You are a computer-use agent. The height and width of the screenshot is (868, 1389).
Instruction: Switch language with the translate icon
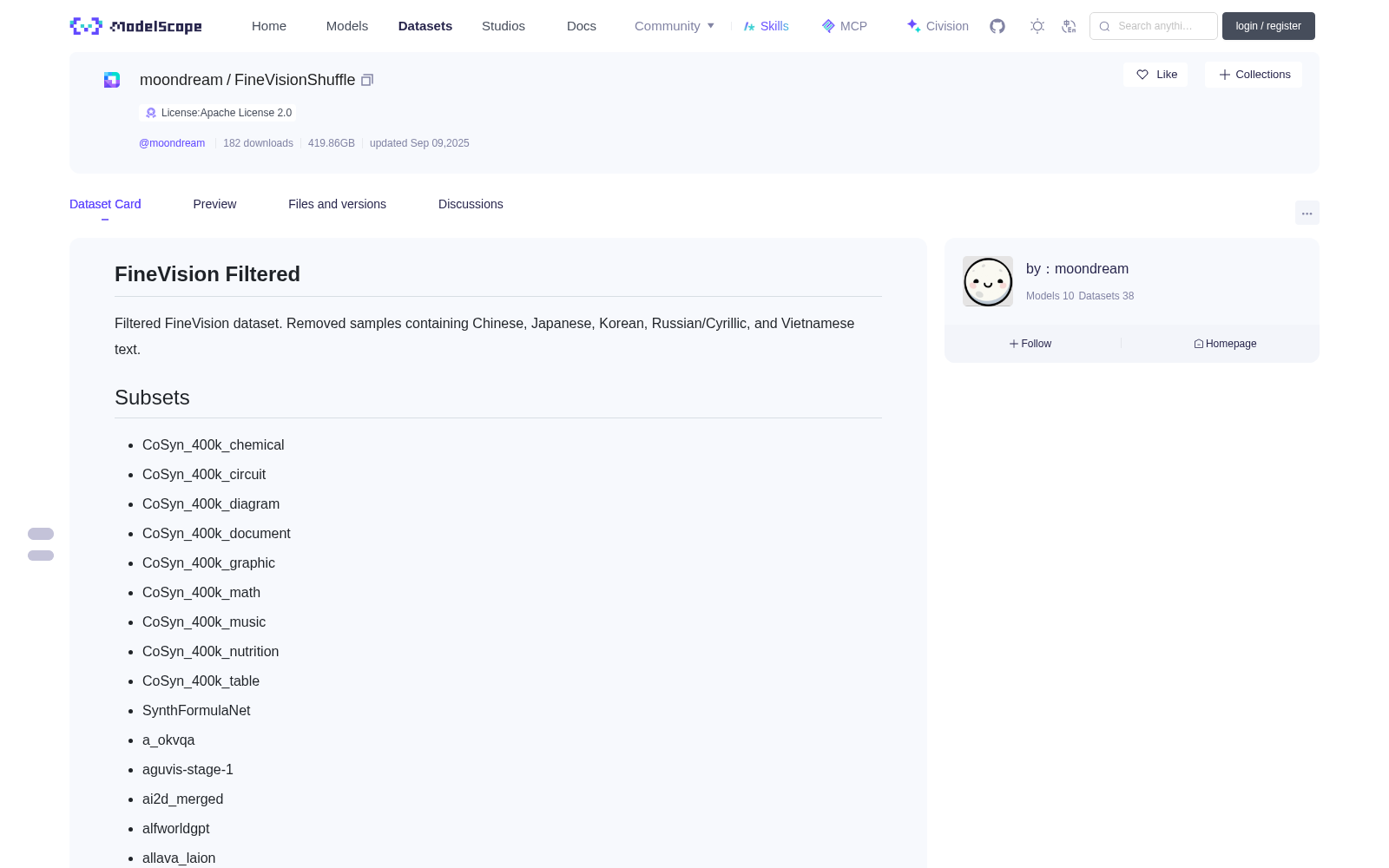pos(1069,26)
